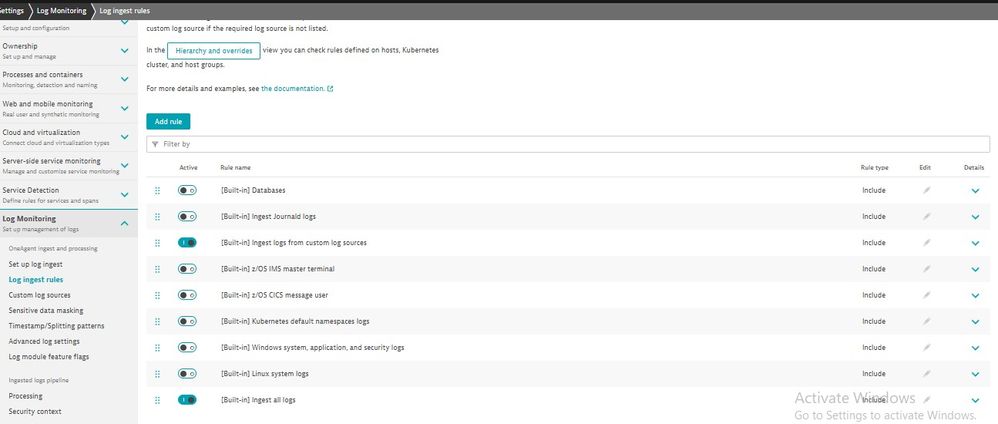Open Custom log sources in sidebar

point(39,295)
